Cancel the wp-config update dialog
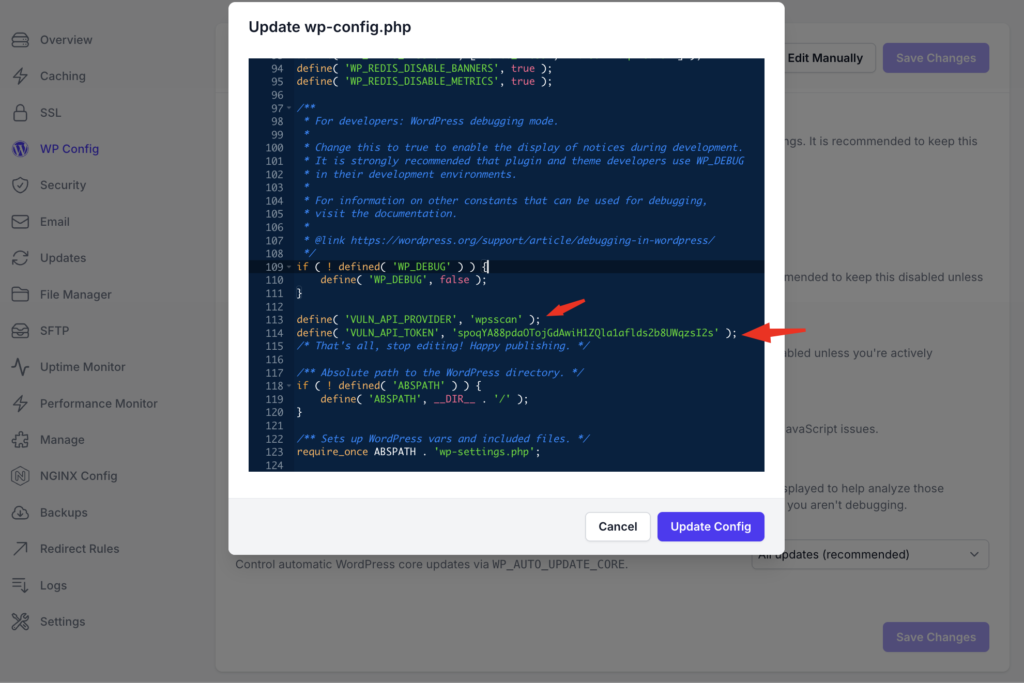Image resolution: width=1024 pixels, height=683 pixels. pyautogui.click(x=617, y=527)
